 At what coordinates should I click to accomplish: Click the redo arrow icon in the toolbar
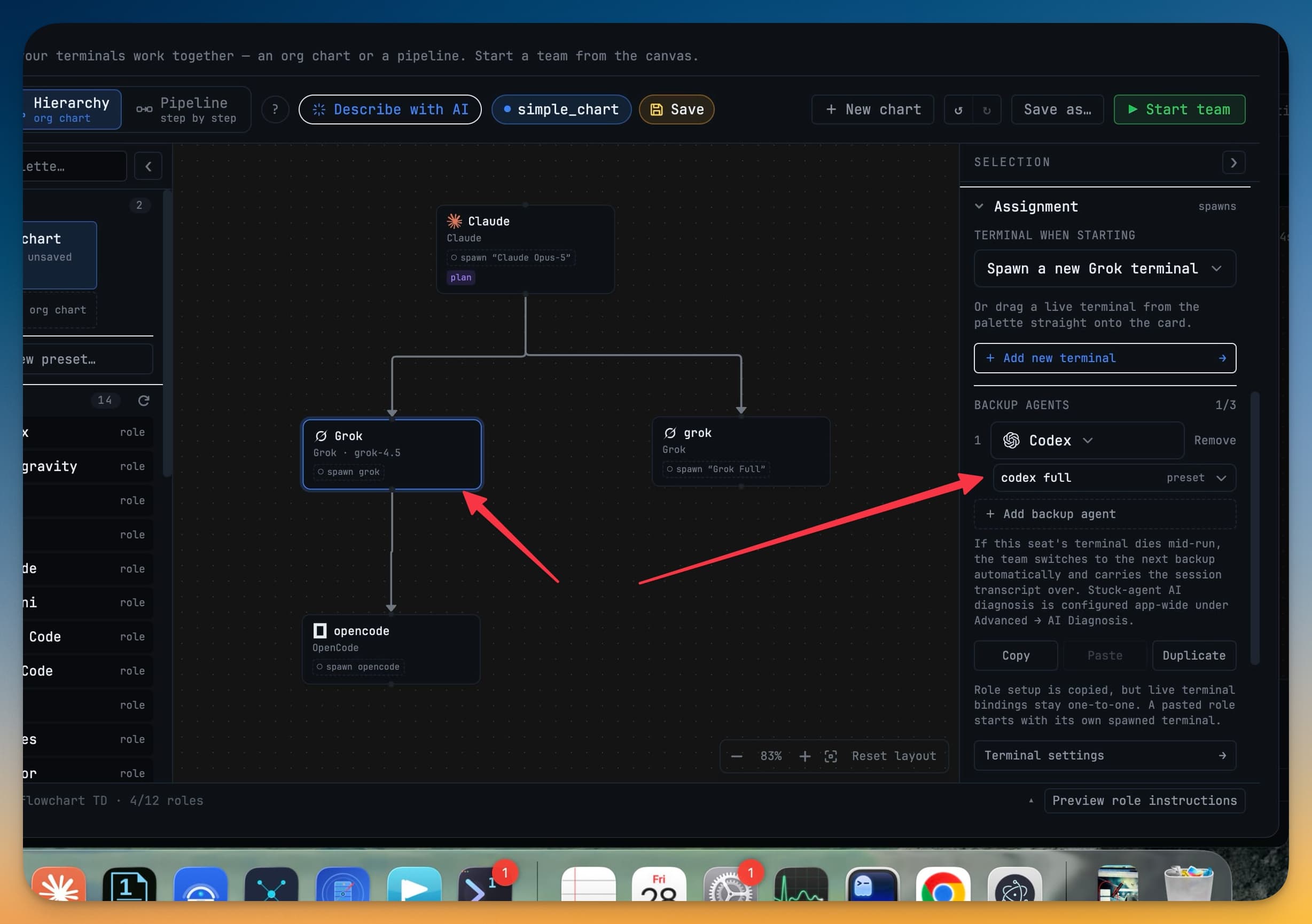tap(986, 109)
